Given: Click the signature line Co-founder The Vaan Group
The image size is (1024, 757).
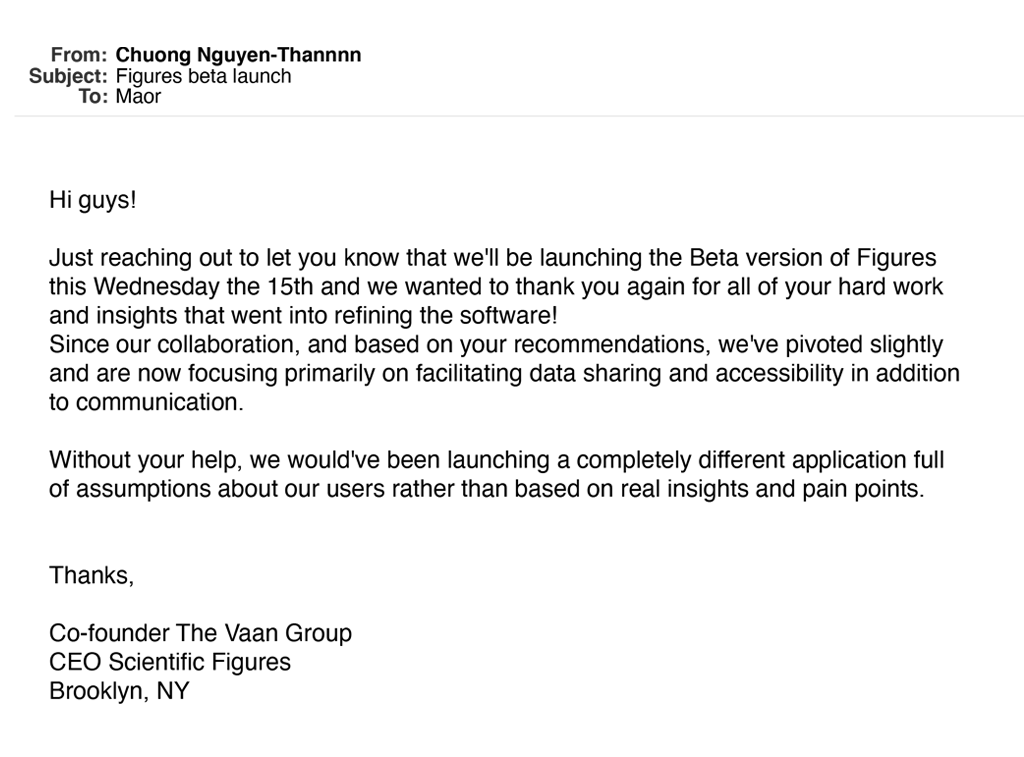Looking at the screenshot, I should [x=200, y=633].
